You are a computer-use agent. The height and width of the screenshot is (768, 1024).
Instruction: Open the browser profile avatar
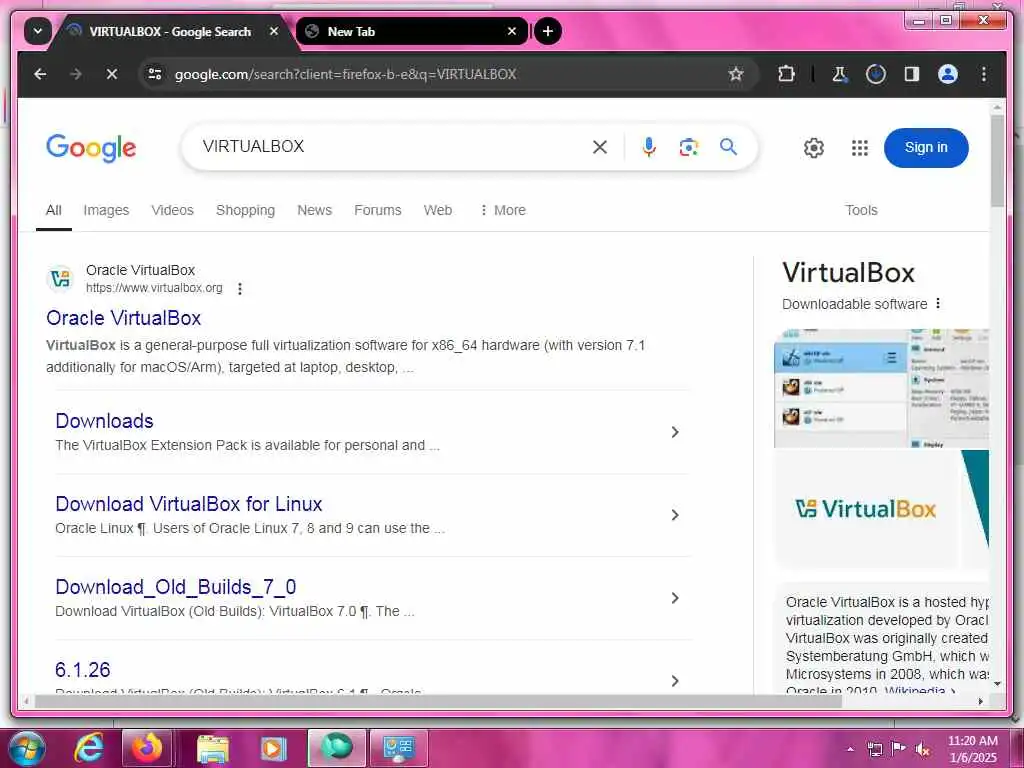click(948, 74)
